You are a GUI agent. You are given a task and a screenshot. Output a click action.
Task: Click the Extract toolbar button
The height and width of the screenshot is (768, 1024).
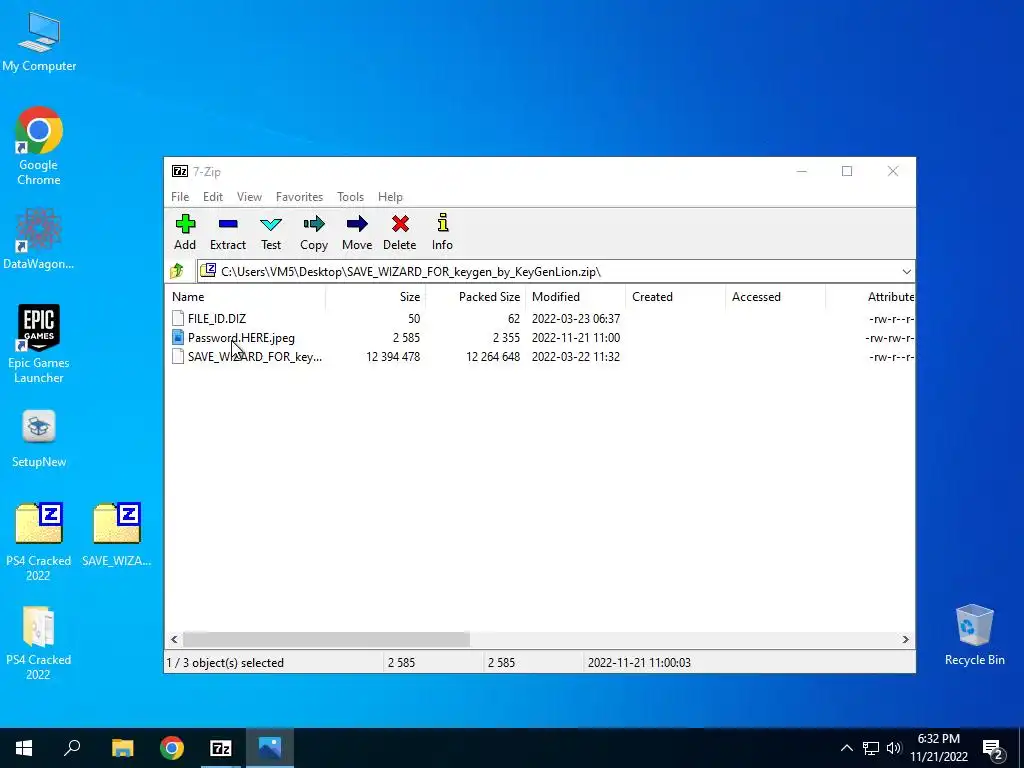227,232
